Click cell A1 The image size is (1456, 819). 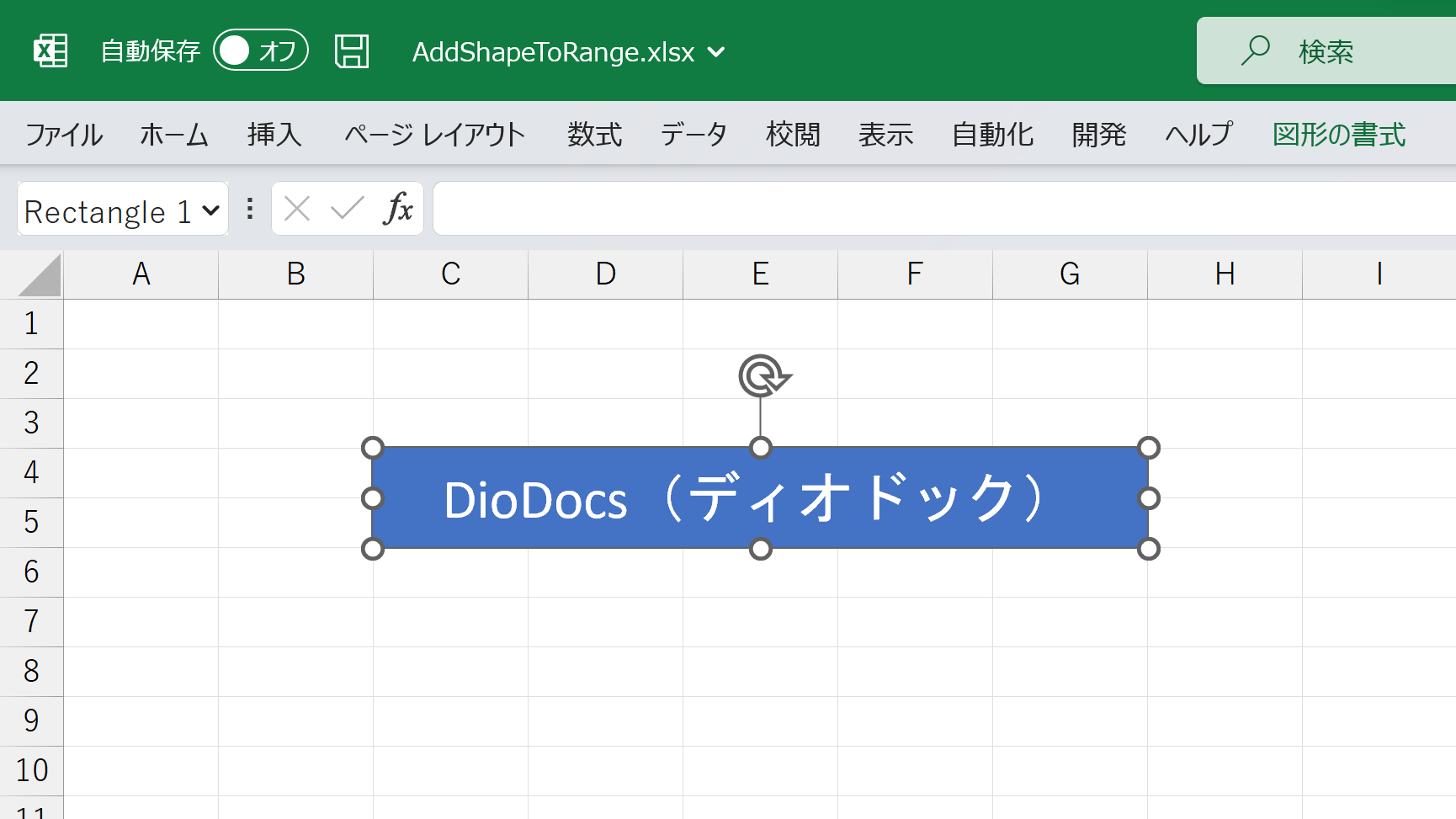[x=141, y=324]
